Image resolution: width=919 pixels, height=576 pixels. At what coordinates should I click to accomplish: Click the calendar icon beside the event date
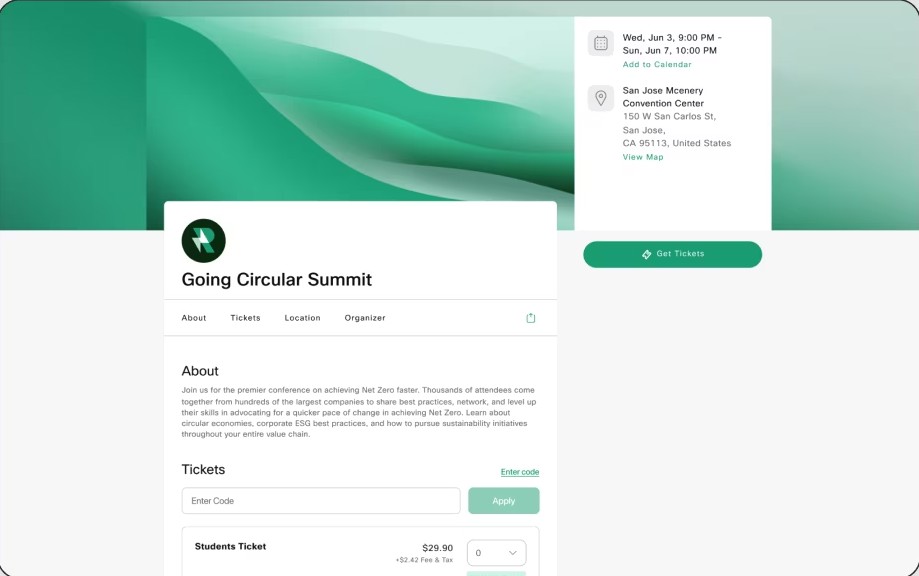(x=601, y=43)
